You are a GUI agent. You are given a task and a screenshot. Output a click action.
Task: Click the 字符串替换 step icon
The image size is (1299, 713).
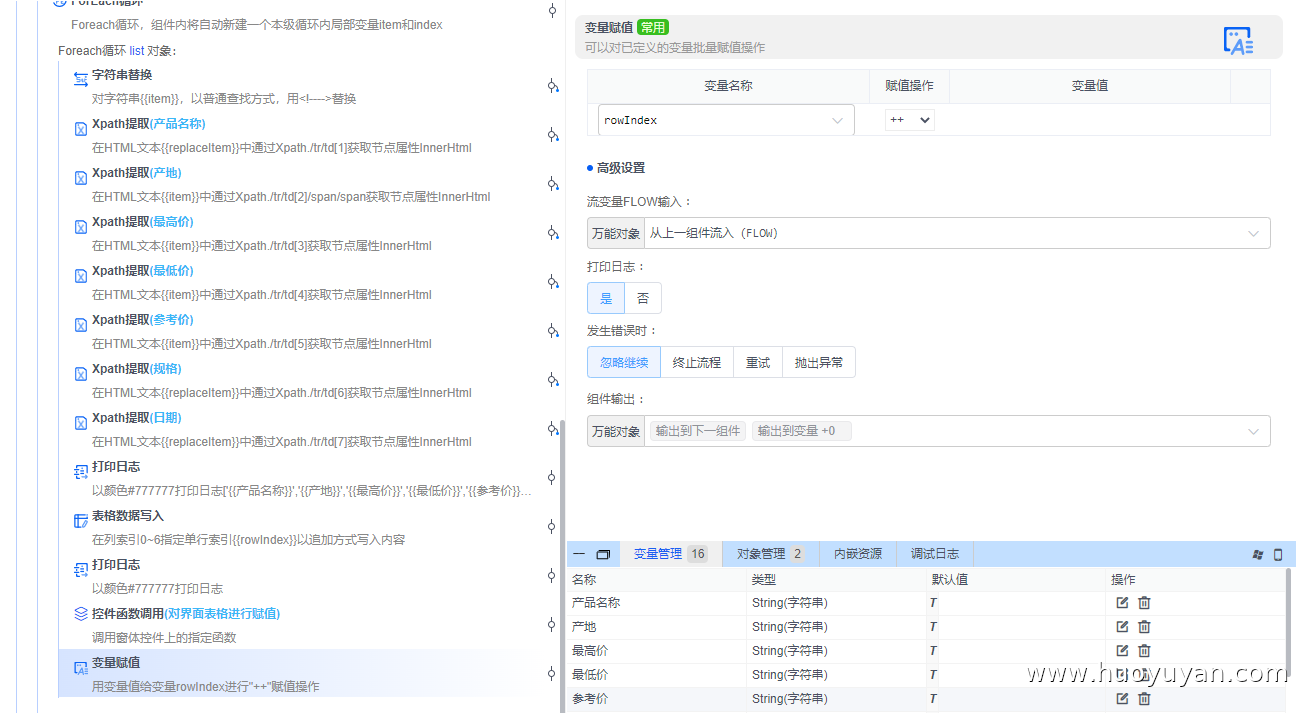pyautogui.click(x=81, y=79)
